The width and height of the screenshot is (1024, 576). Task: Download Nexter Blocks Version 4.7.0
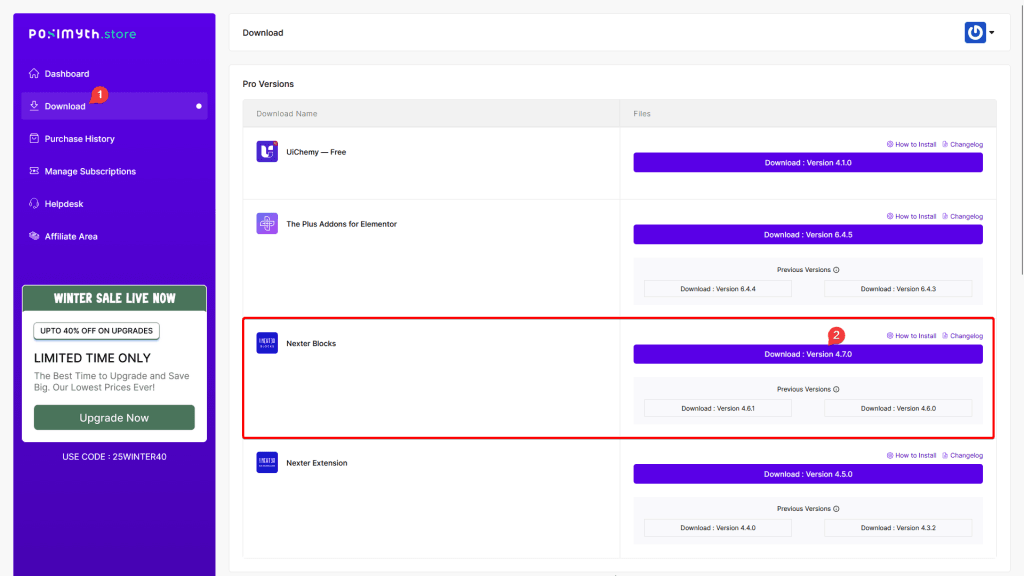pos(808,354)
